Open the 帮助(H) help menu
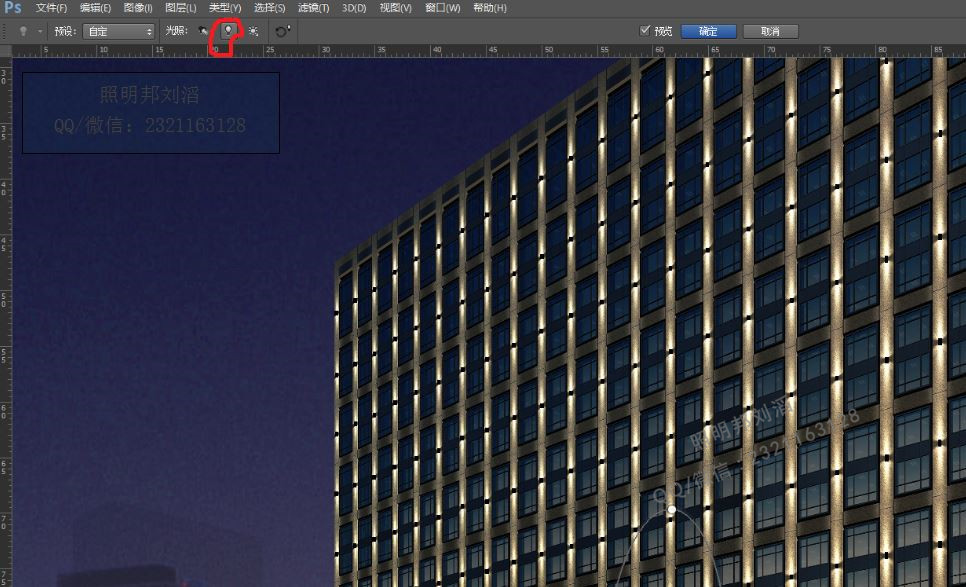Image resolution: width=966 pixels, height=587 pixels. [x=489, y=8]
